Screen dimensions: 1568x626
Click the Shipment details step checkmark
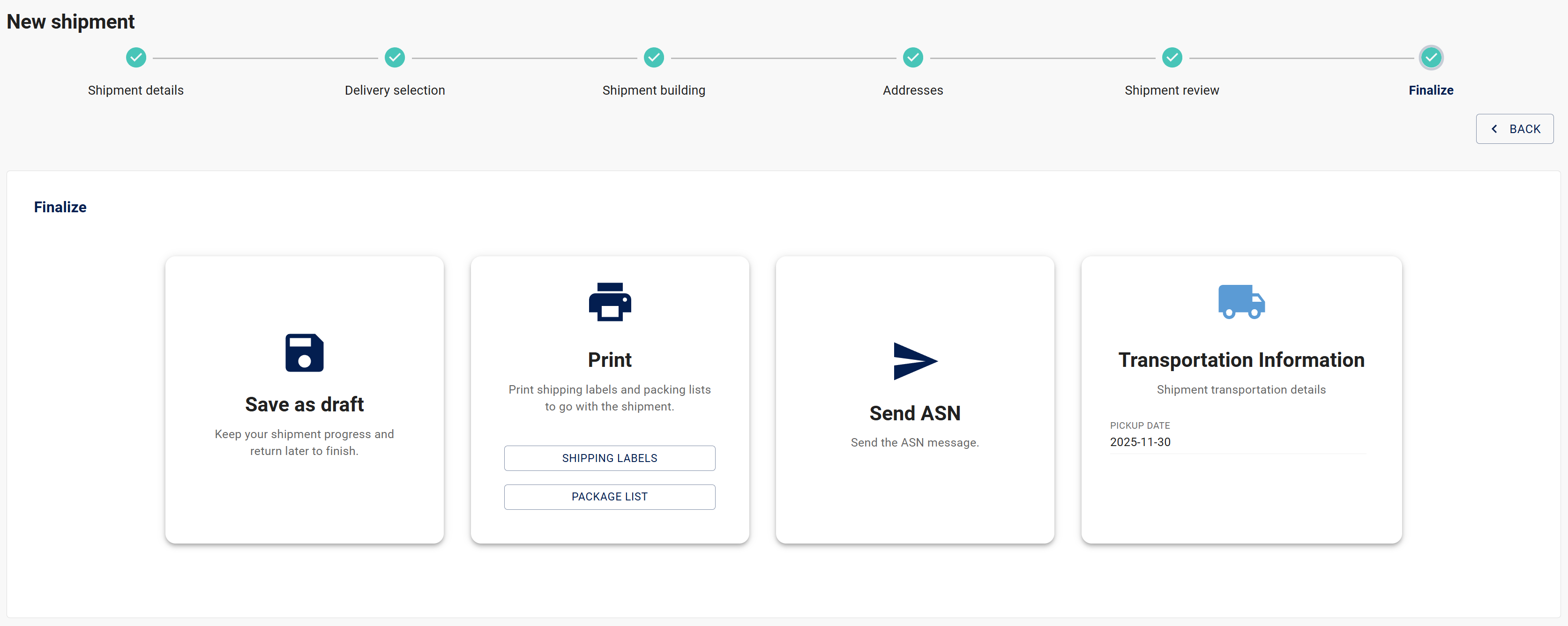click(136, 58)
